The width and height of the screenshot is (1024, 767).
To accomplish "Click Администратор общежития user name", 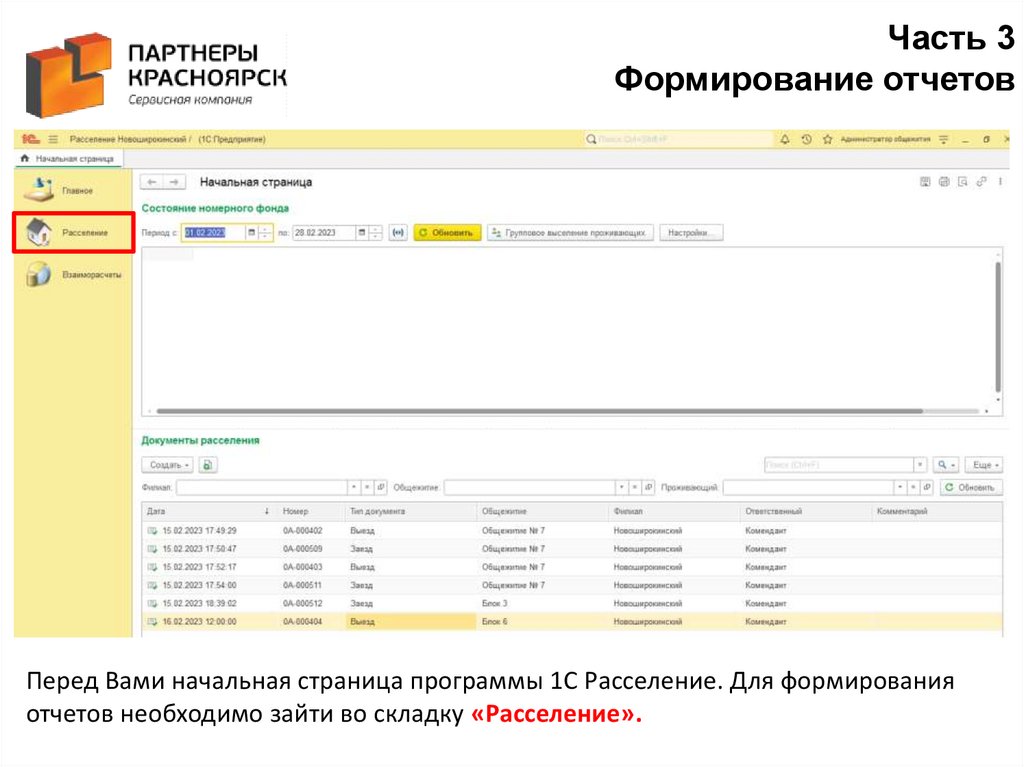I will [885, 139].
